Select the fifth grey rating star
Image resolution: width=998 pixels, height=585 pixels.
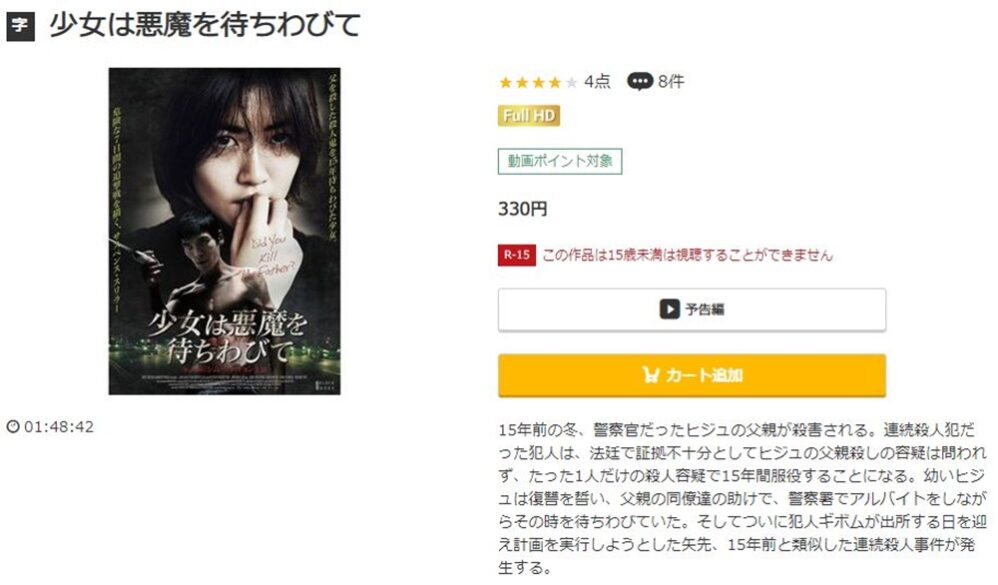(572, 82)
